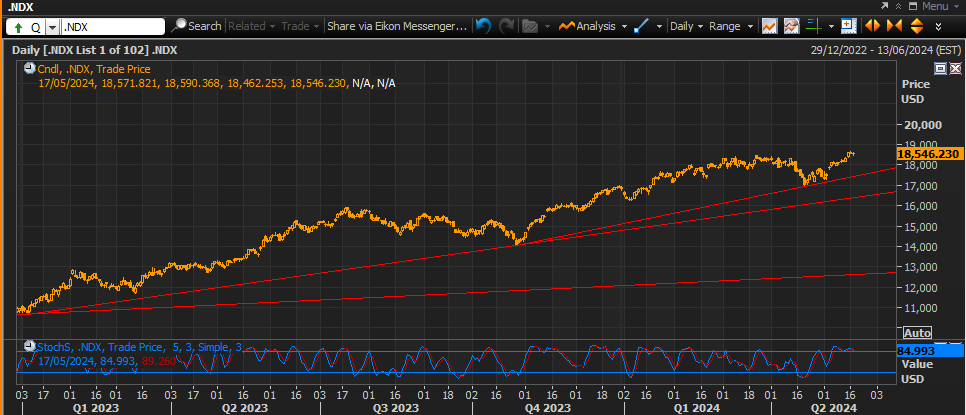Click the pop-out arrow icon in title bar
Screen dimensions: 966x415
coord(885,6)
